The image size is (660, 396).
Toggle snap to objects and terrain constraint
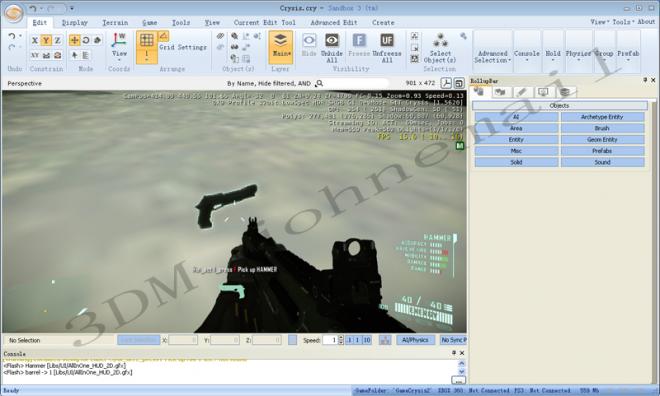[x=58, y=55]
